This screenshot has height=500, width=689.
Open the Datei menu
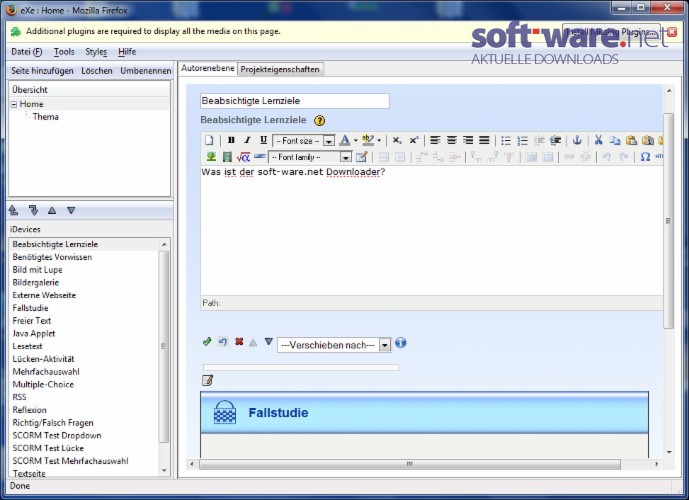[x=27, y=52]
